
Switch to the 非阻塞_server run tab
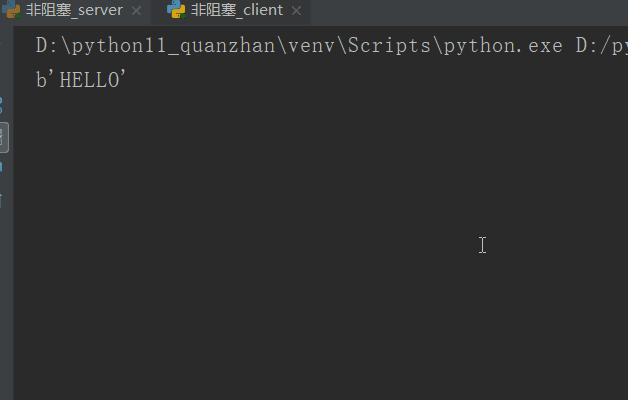(x=74, y=10)
